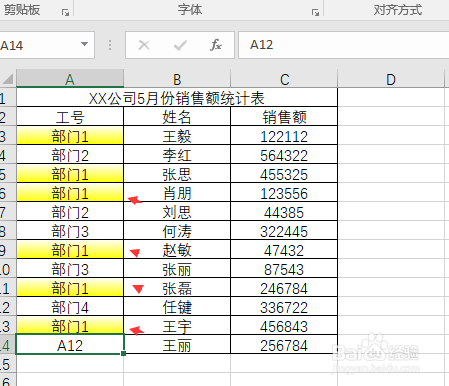Click the Select All corner triangle

click(x=8, y=79)
